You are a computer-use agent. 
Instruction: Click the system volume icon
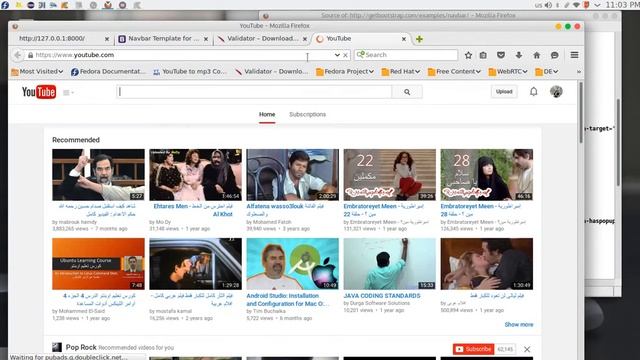point(549,5)
